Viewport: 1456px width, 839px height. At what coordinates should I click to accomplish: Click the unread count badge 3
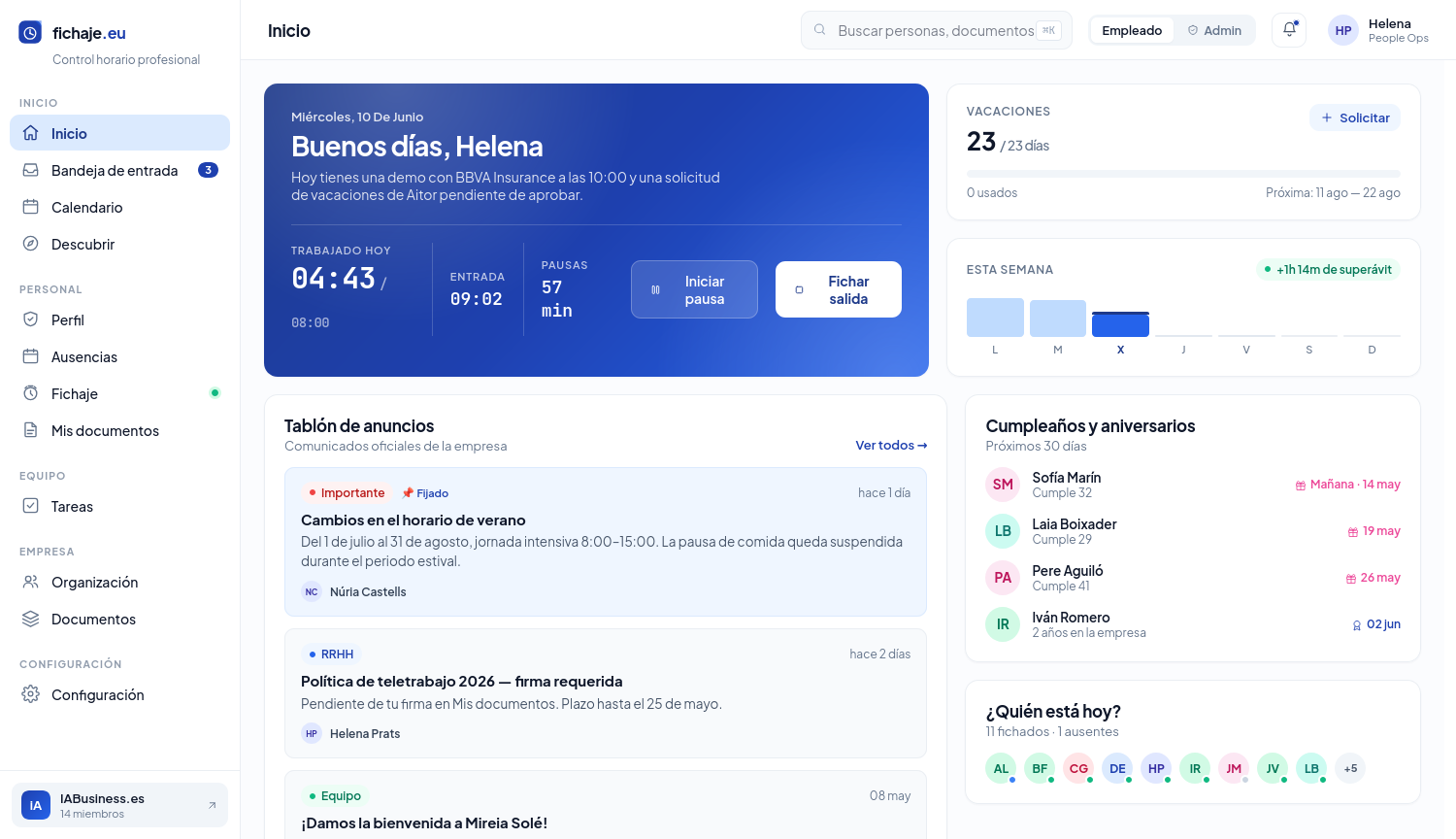(208, 170)
